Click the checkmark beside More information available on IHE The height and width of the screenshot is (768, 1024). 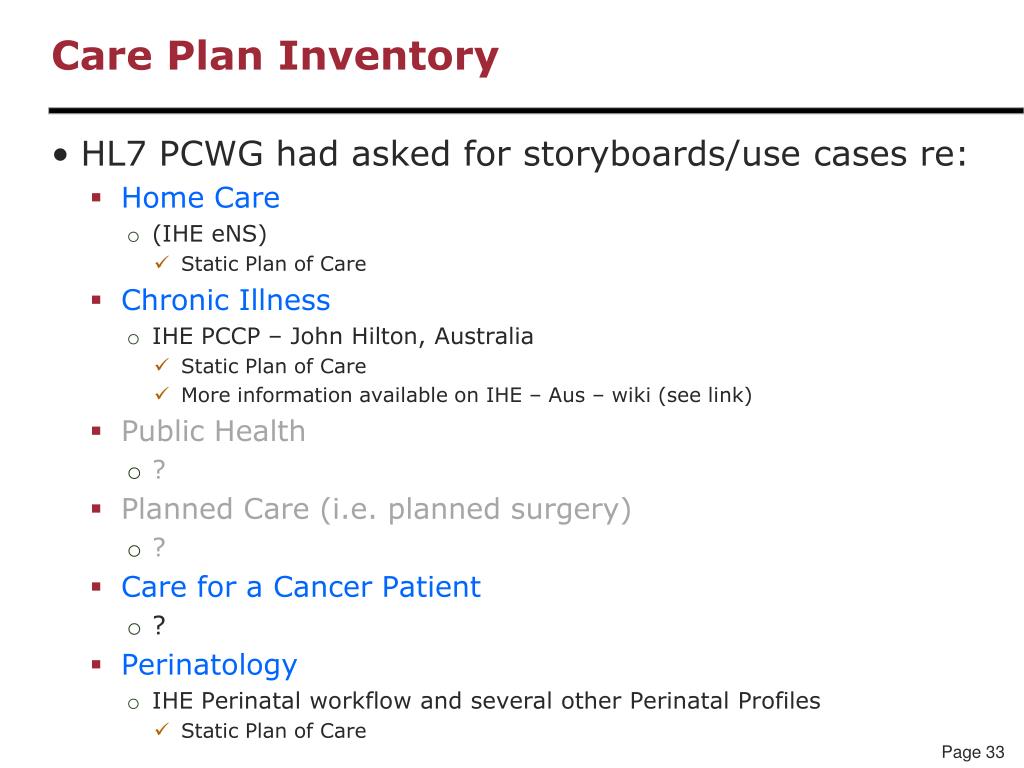[162, 394]
